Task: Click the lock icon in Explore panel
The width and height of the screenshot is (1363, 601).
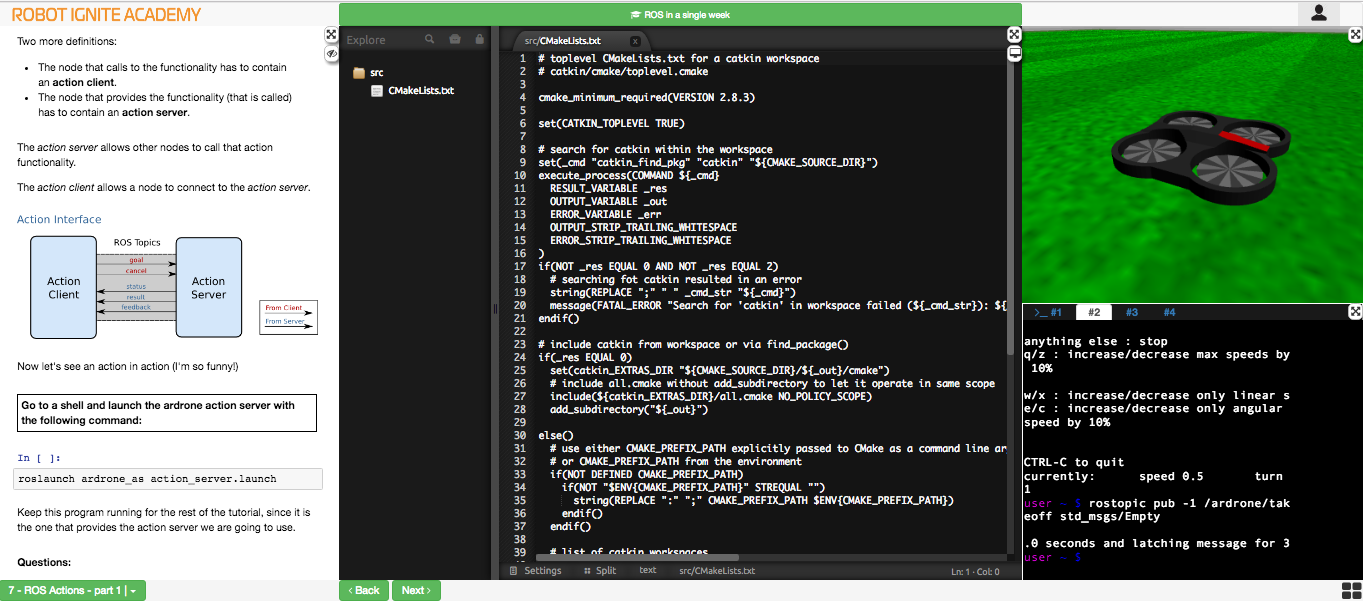Action: point(480,40)
